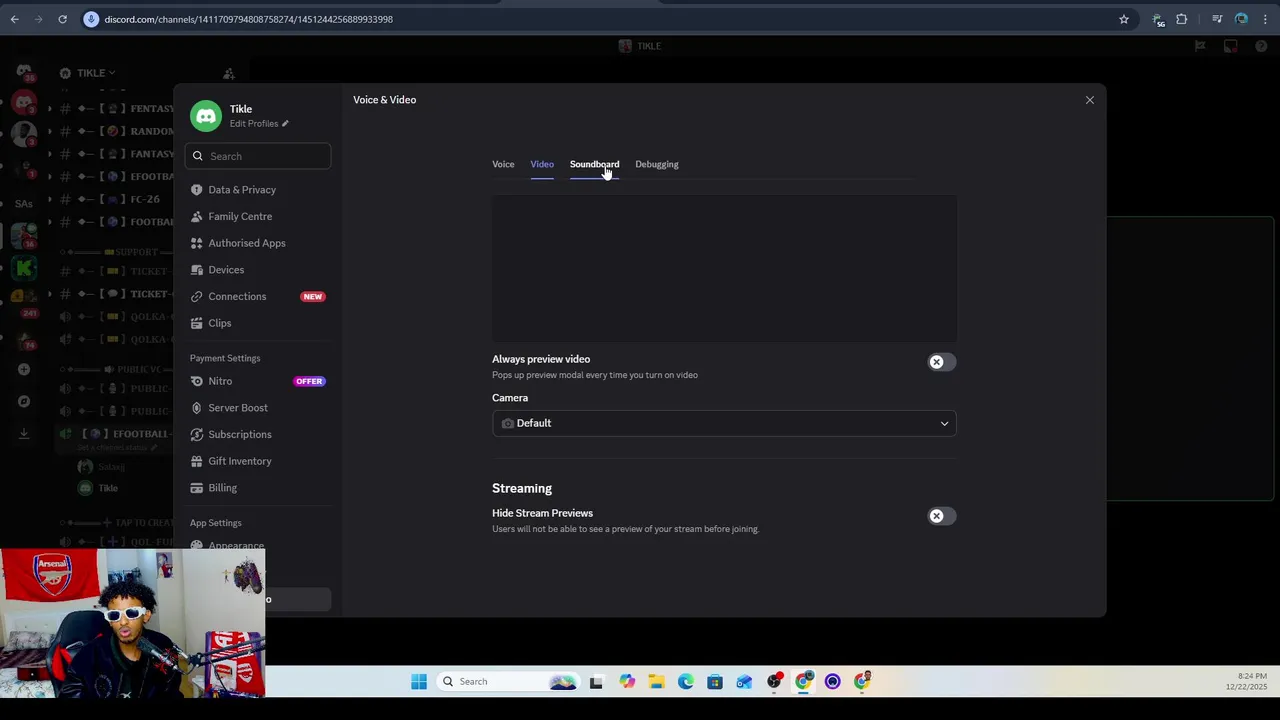The height and width of the screenshot is (720, 1280).
Task: Click the browser Back arrow
Action: coord(14,19)
